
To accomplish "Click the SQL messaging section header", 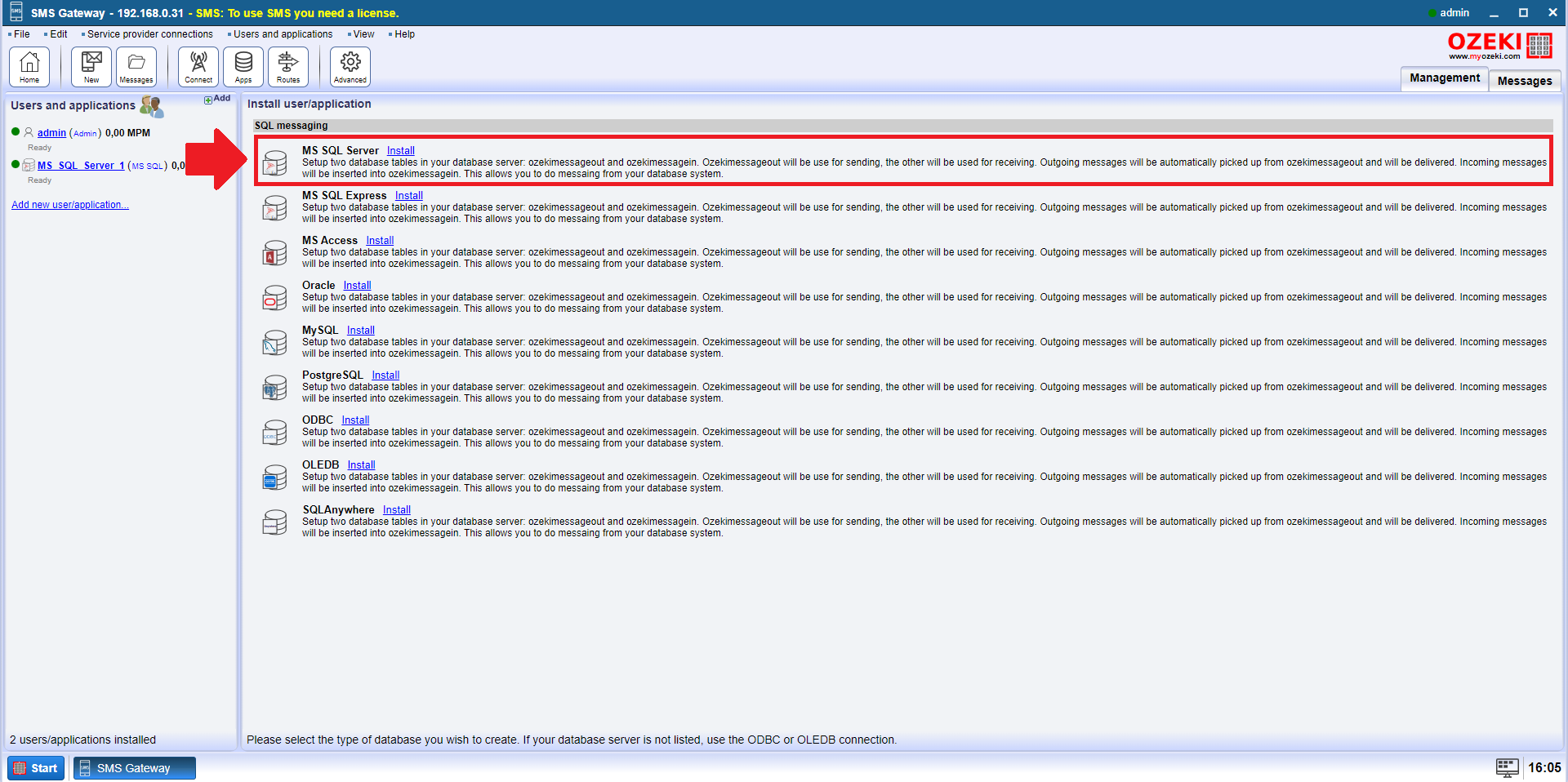I will tap(902, 126).
